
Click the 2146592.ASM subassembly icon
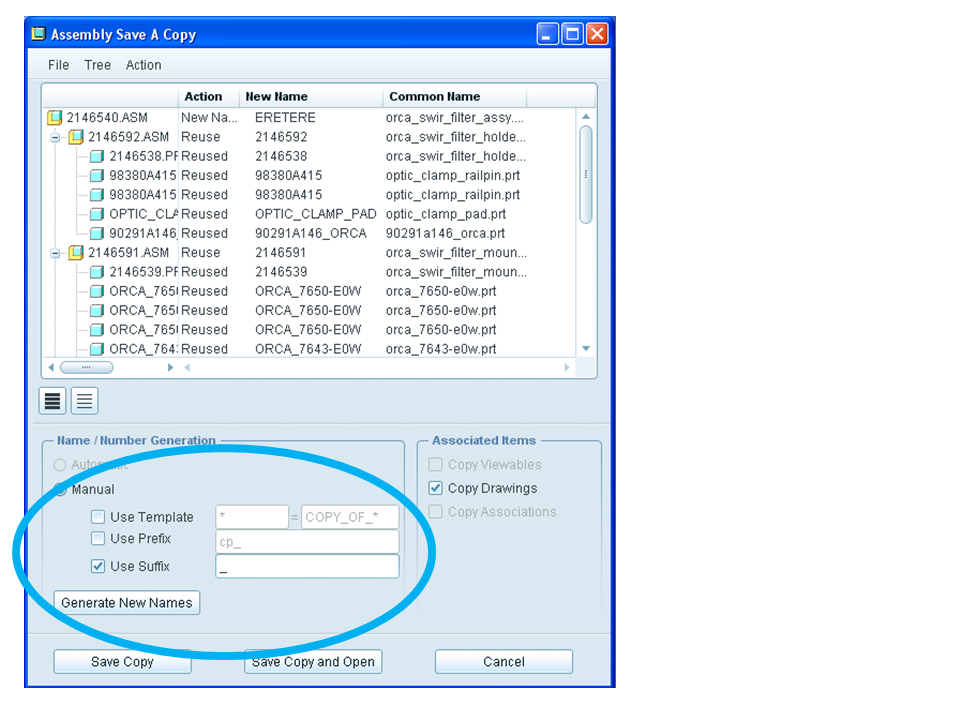click(76, 137)
